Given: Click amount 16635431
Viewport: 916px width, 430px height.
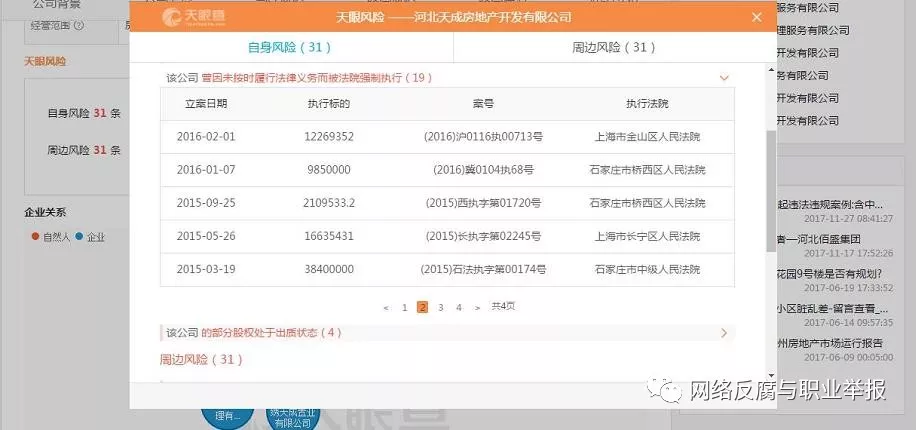Looking at the screenshot, I should point(329,237).
